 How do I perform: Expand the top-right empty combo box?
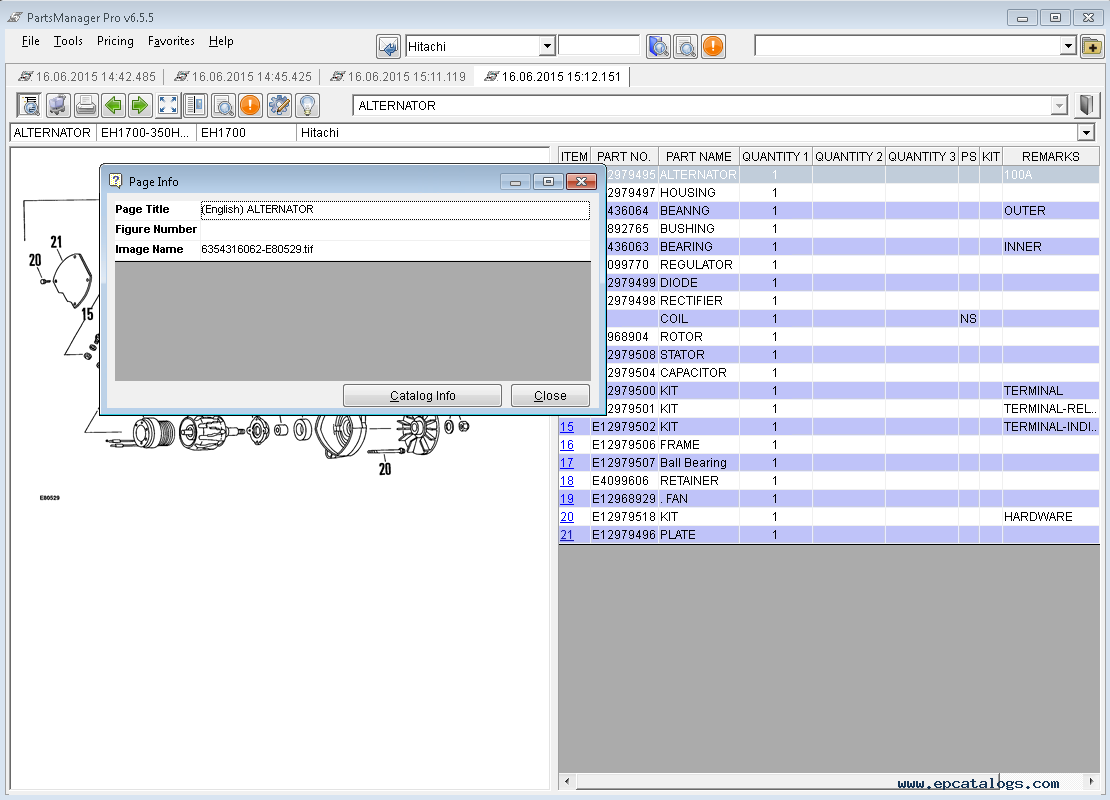(1067, 46)
